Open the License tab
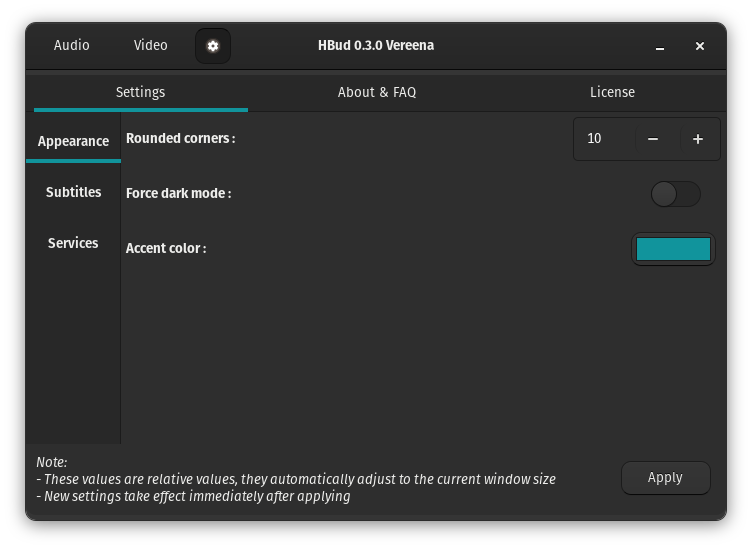The width and height of the screenshot is (752, 549). (x=612, y=93)
